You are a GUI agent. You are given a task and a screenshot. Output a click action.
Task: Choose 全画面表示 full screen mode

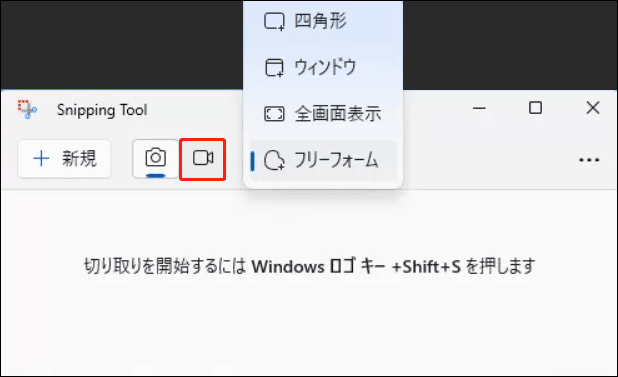[x=323, y=114]
